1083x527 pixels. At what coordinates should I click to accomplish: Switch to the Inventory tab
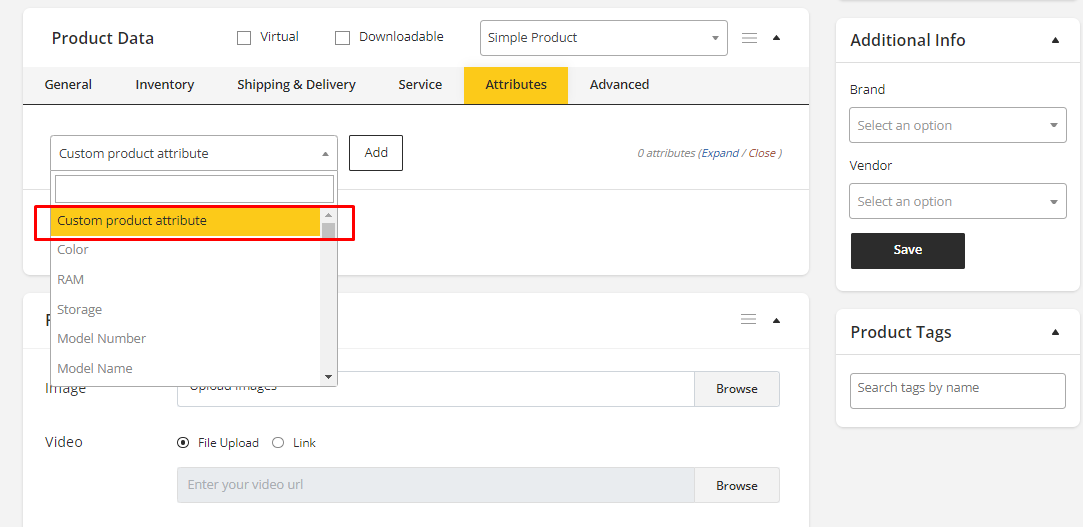(165, 85)
